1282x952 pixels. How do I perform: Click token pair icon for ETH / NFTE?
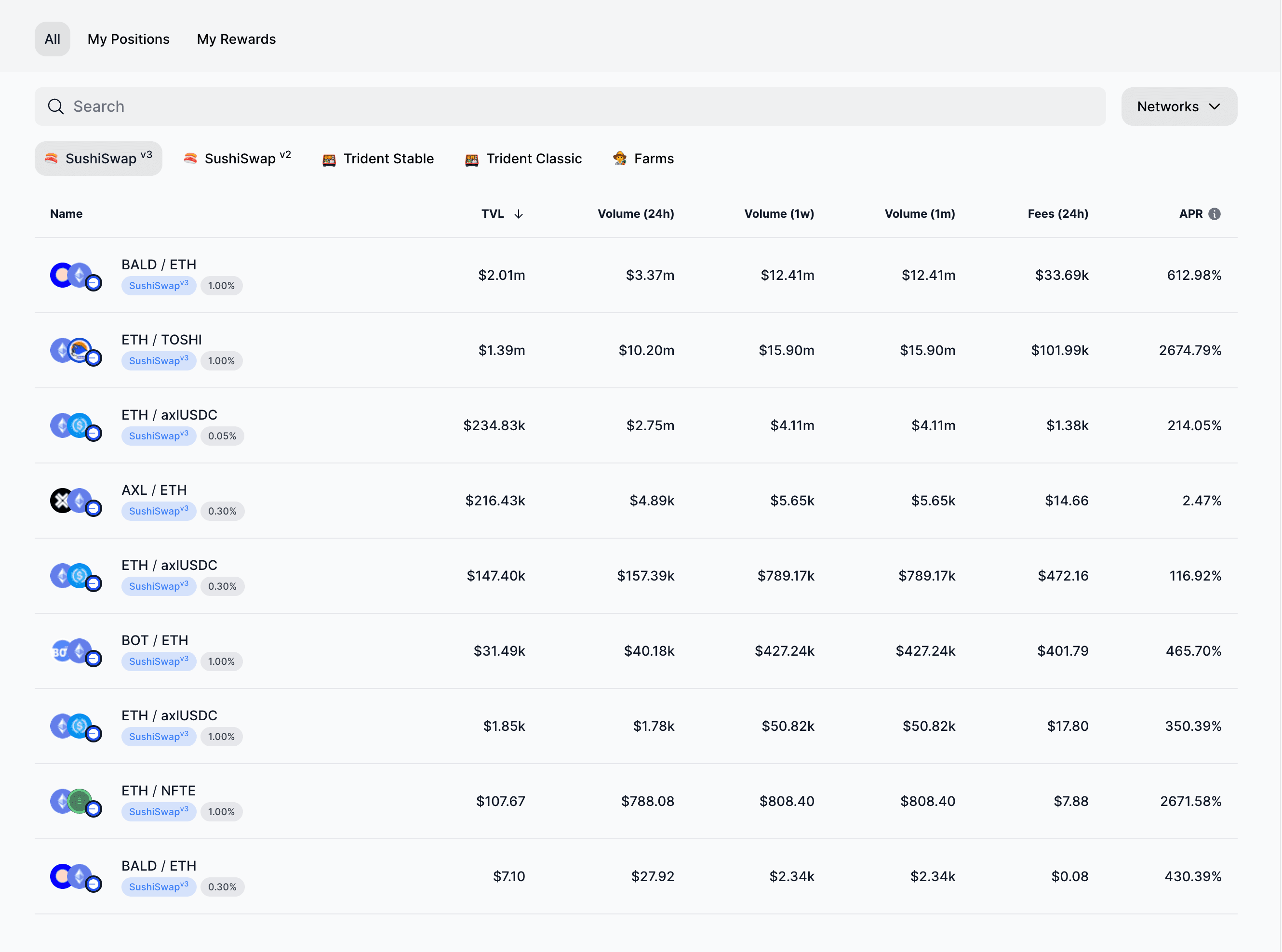click(x=76, y=802)
